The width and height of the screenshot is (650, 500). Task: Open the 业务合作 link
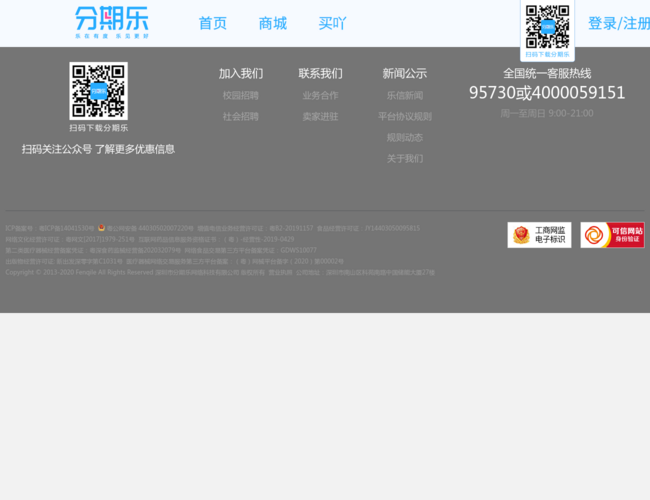click(x=320, y=95)
